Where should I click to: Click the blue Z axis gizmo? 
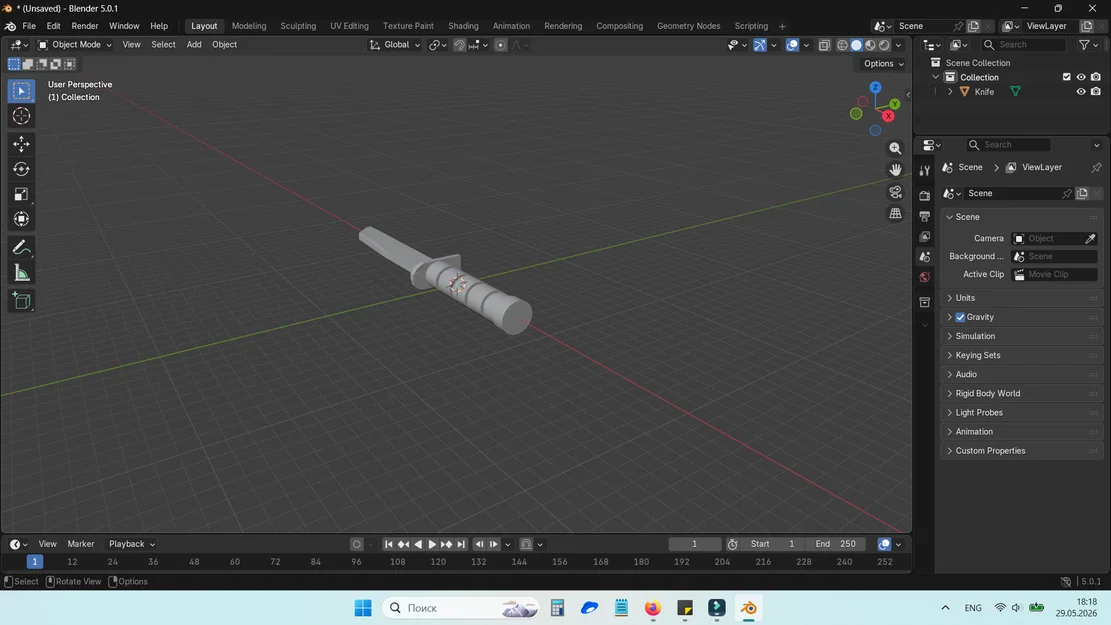click(x=876, y=87)
